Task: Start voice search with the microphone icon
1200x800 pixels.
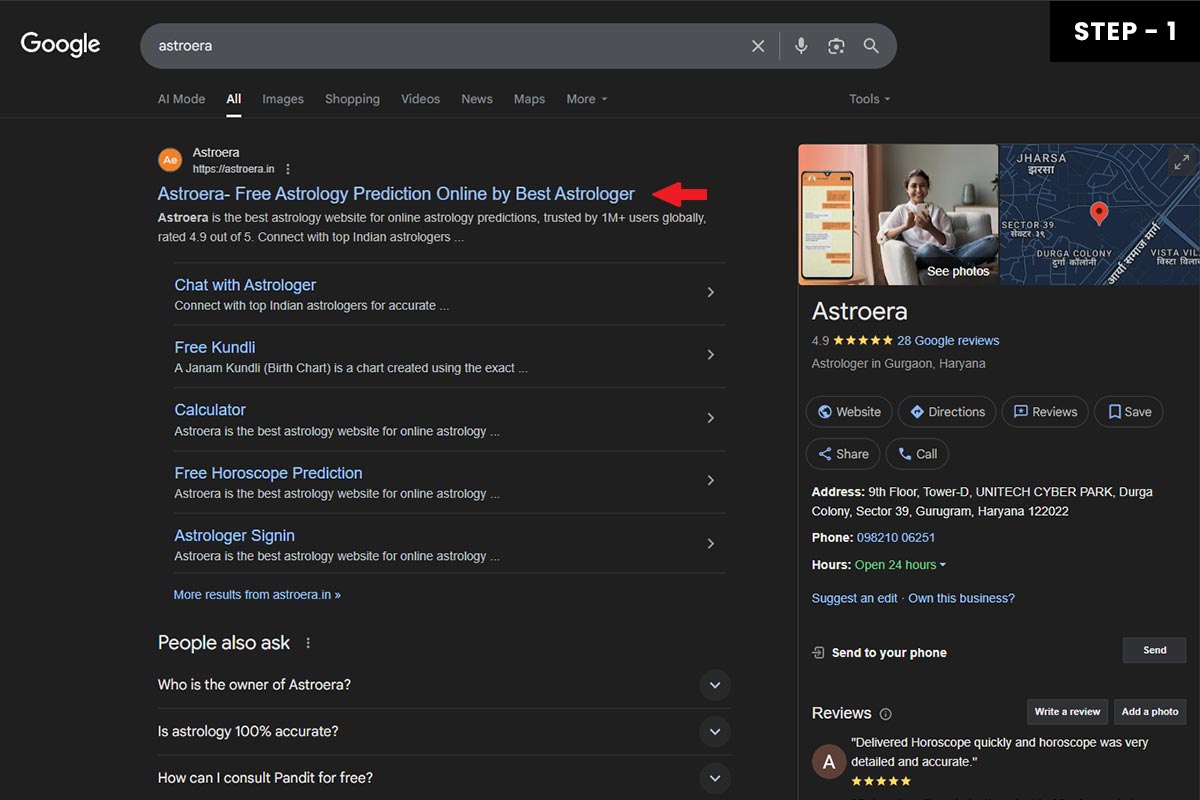Action: (x=801, y=46)
